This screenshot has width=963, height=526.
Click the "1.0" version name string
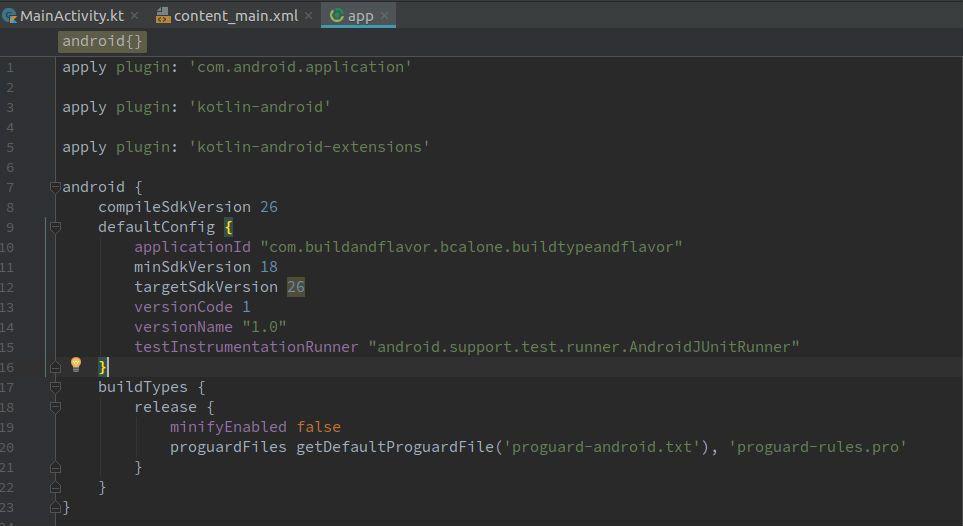click(264, 326)
